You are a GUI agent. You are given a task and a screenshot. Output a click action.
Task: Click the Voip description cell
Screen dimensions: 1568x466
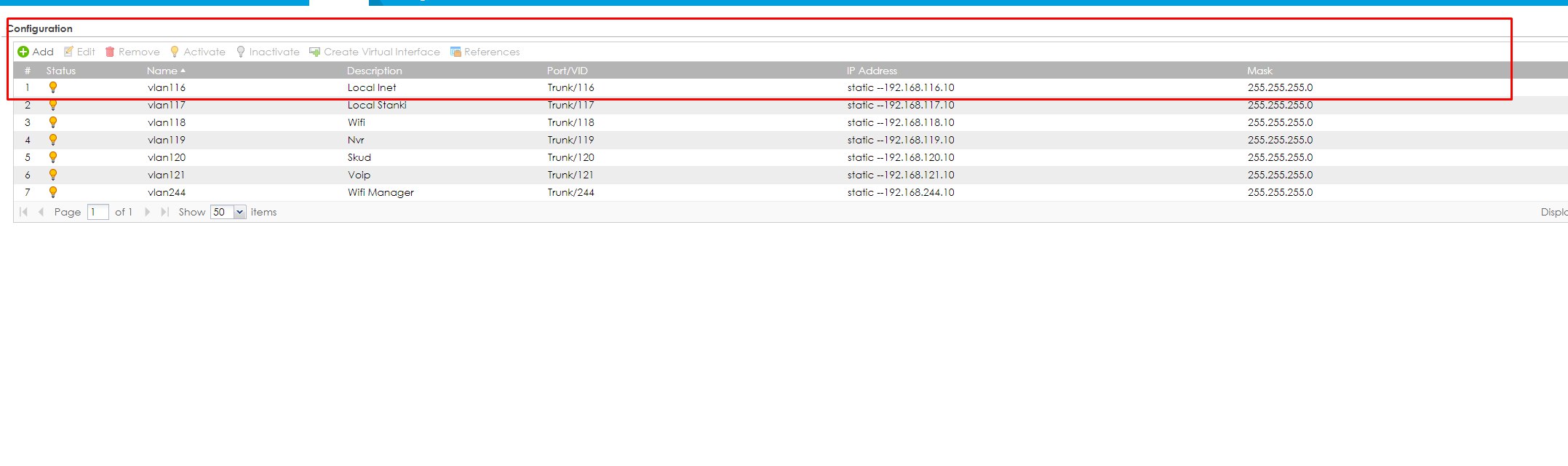point(359,175)
